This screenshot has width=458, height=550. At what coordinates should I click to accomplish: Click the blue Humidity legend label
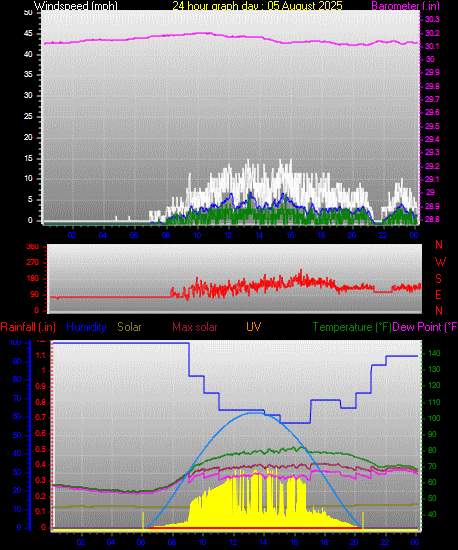click(86, 327)
